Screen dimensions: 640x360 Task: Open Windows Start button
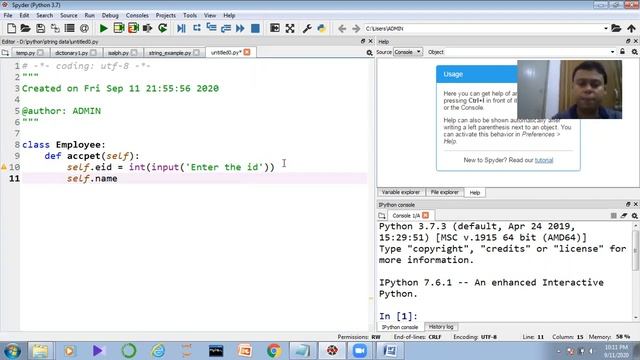pos(12,351)
